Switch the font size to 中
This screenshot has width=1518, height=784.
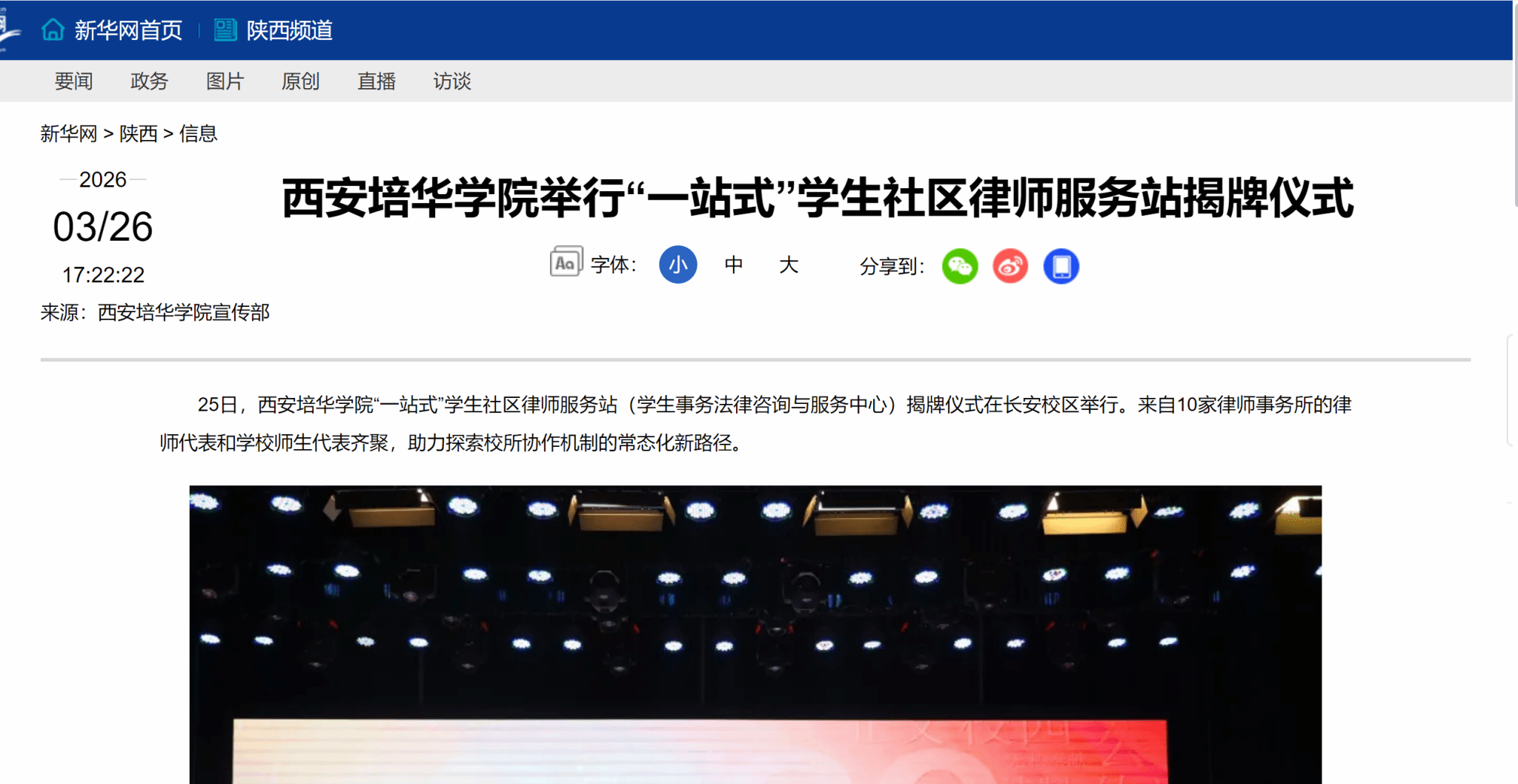[734, 265]
